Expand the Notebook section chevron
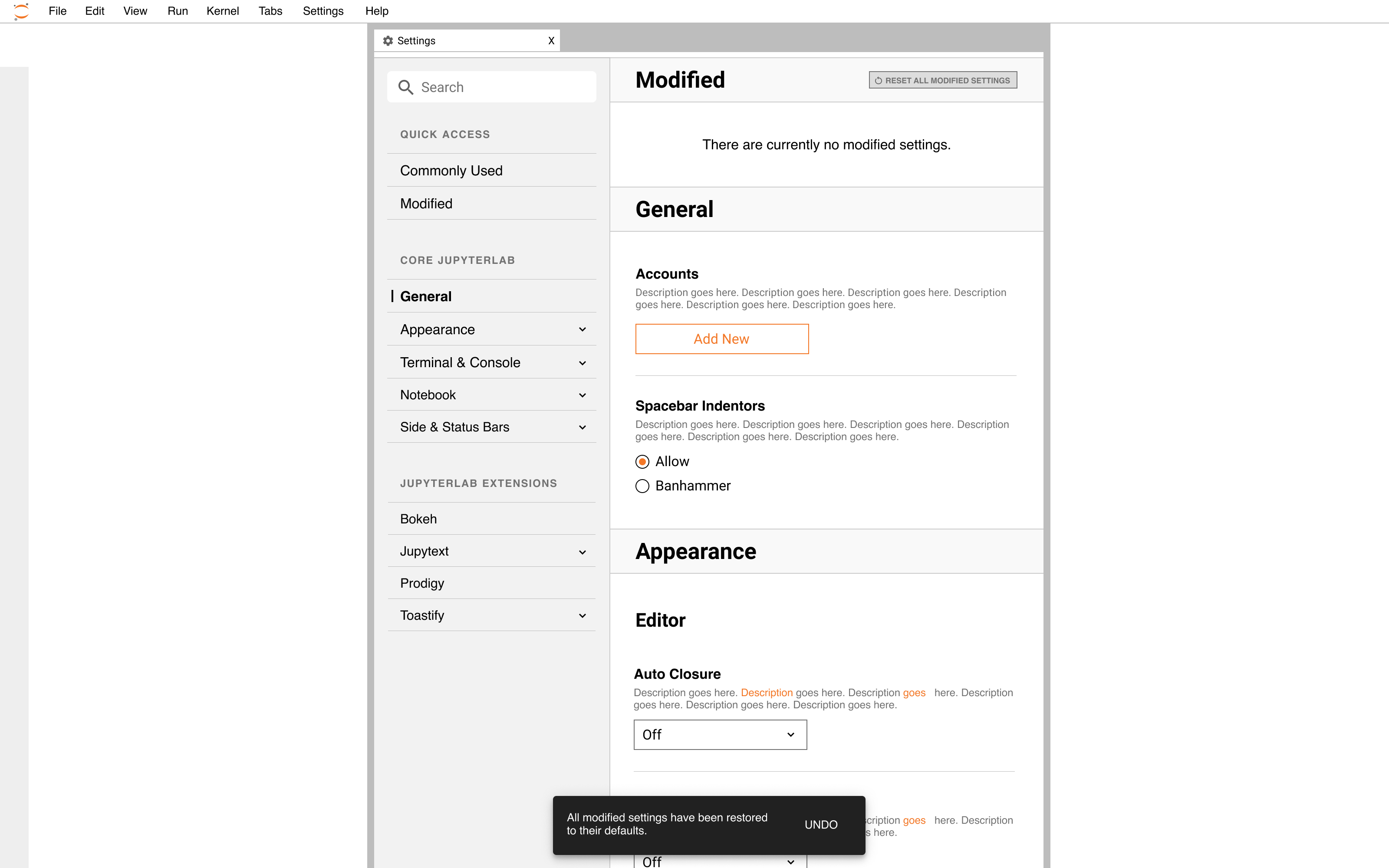Viewport: 1389px width, 868px height. 583,395
